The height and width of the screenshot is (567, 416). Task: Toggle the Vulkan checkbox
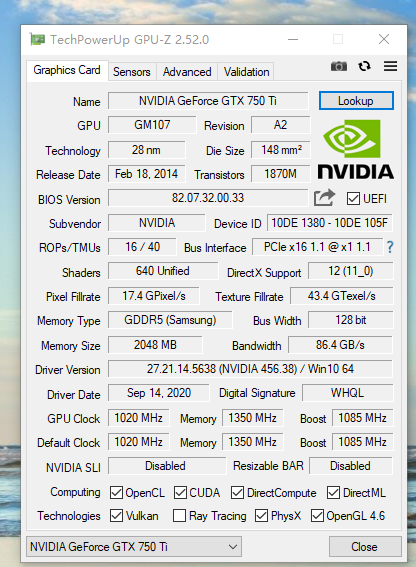click(116, 516)
